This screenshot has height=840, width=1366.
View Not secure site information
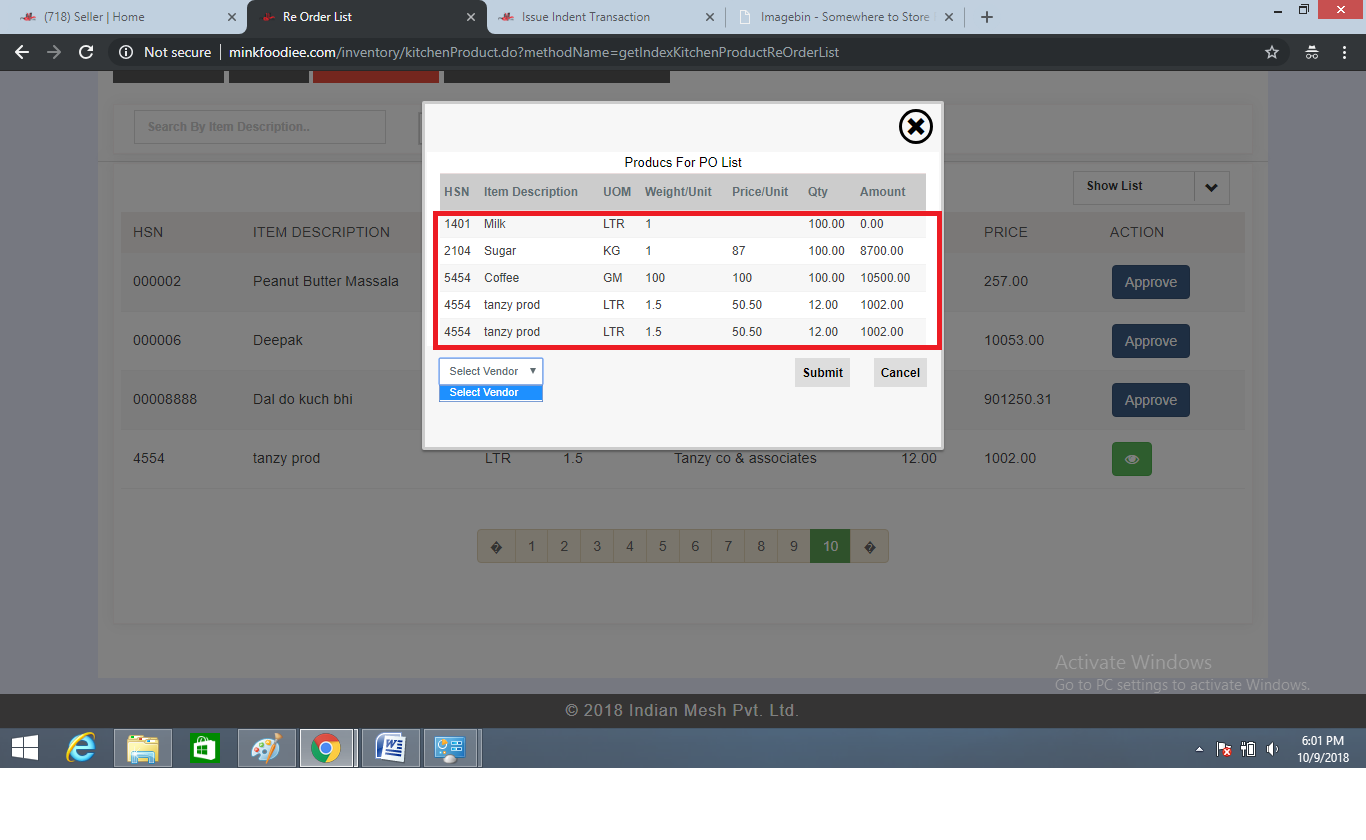pyautogui.click(x=165, y=52)
